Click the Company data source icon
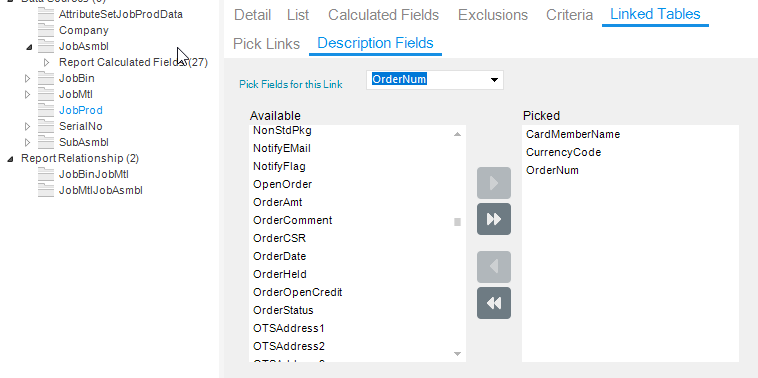 46,30
